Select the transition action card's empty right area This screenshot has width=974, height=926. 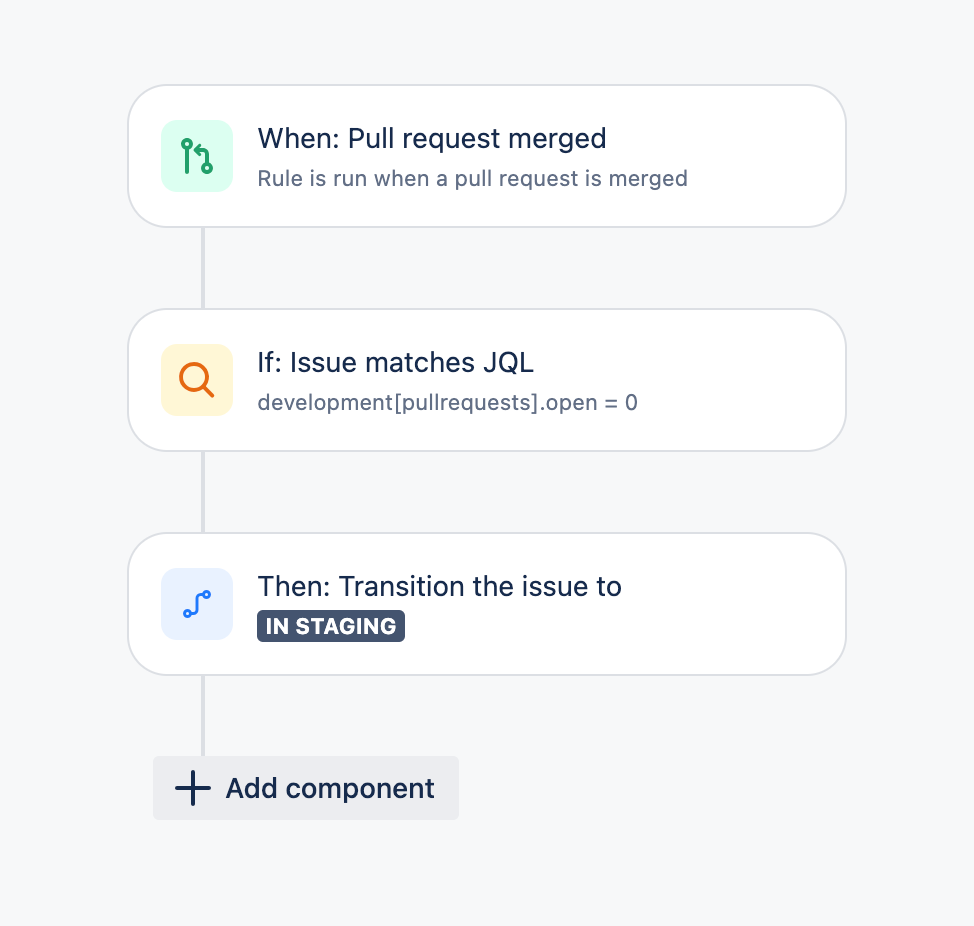(733, 604)
